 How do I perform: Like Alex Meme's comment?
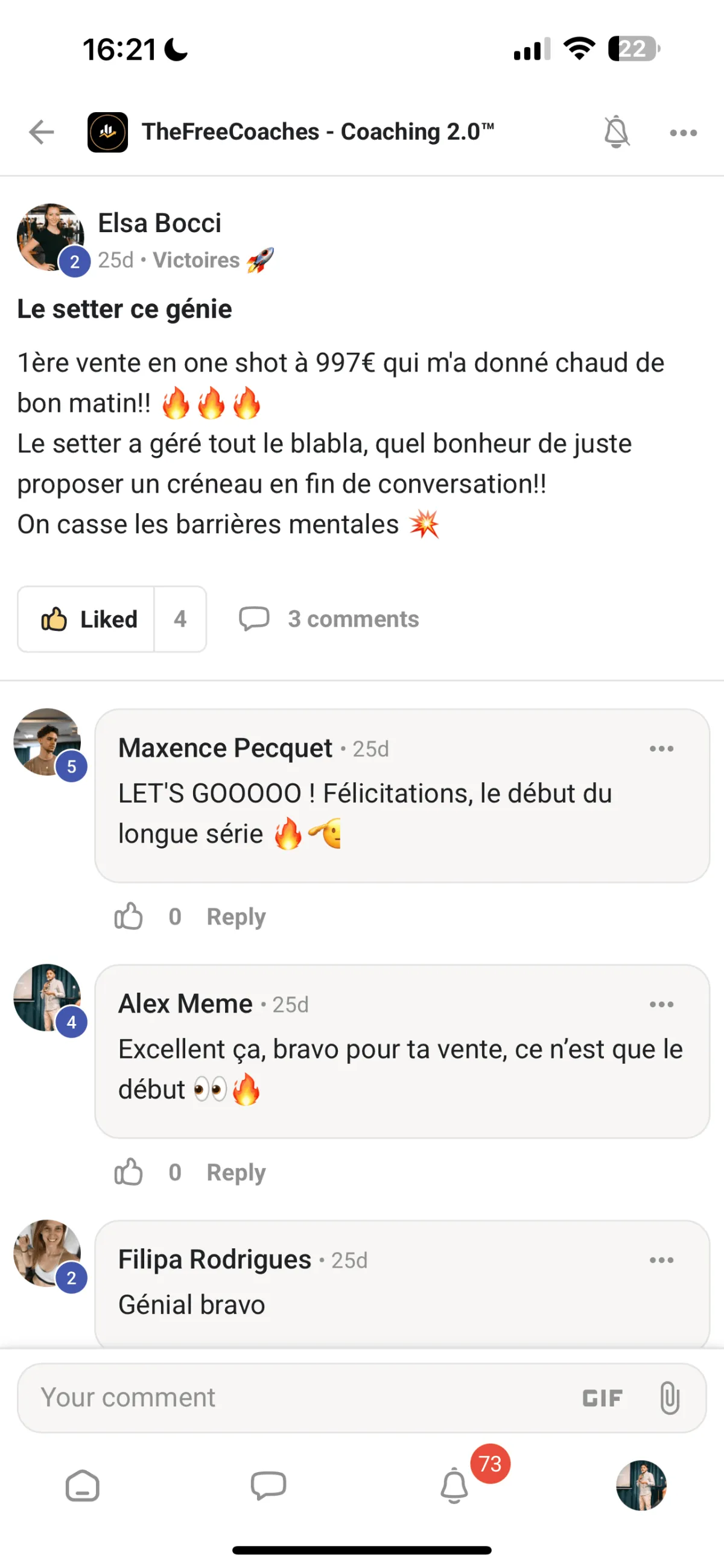coord(129,1172)
